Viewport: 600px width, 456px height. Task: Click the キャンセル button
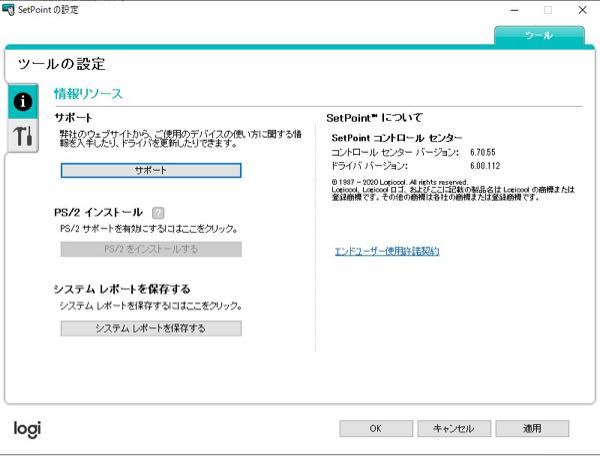coord(454,428)
